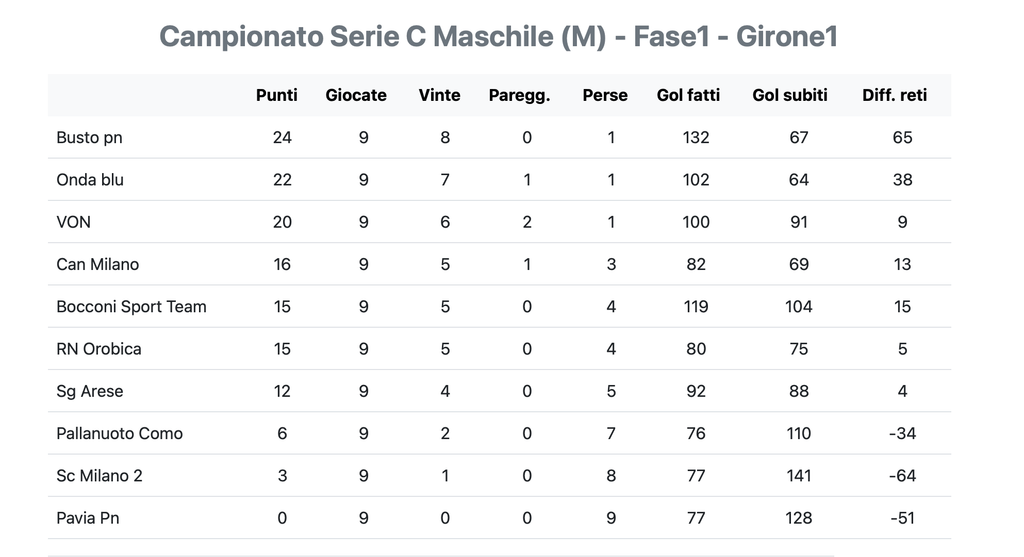Click the Pavia Pn team name
Viewport: 1024px width, 557px height.
88,518
